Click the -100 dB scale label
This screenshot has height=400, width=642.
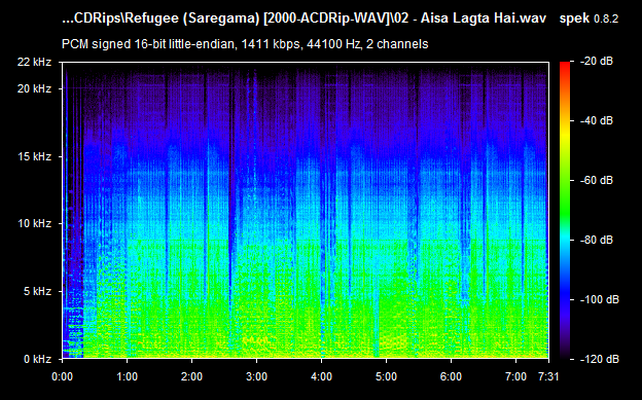point(599,300)
